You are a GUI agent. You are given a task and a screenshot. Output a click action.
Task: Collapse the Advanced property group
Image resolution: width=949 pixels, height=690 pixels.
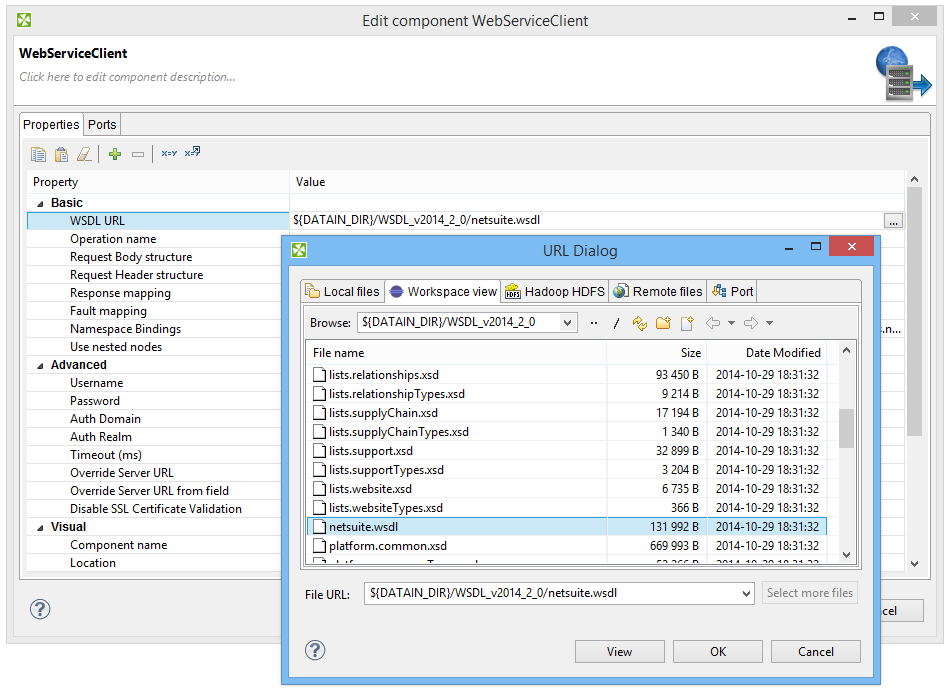click(41, 366)
